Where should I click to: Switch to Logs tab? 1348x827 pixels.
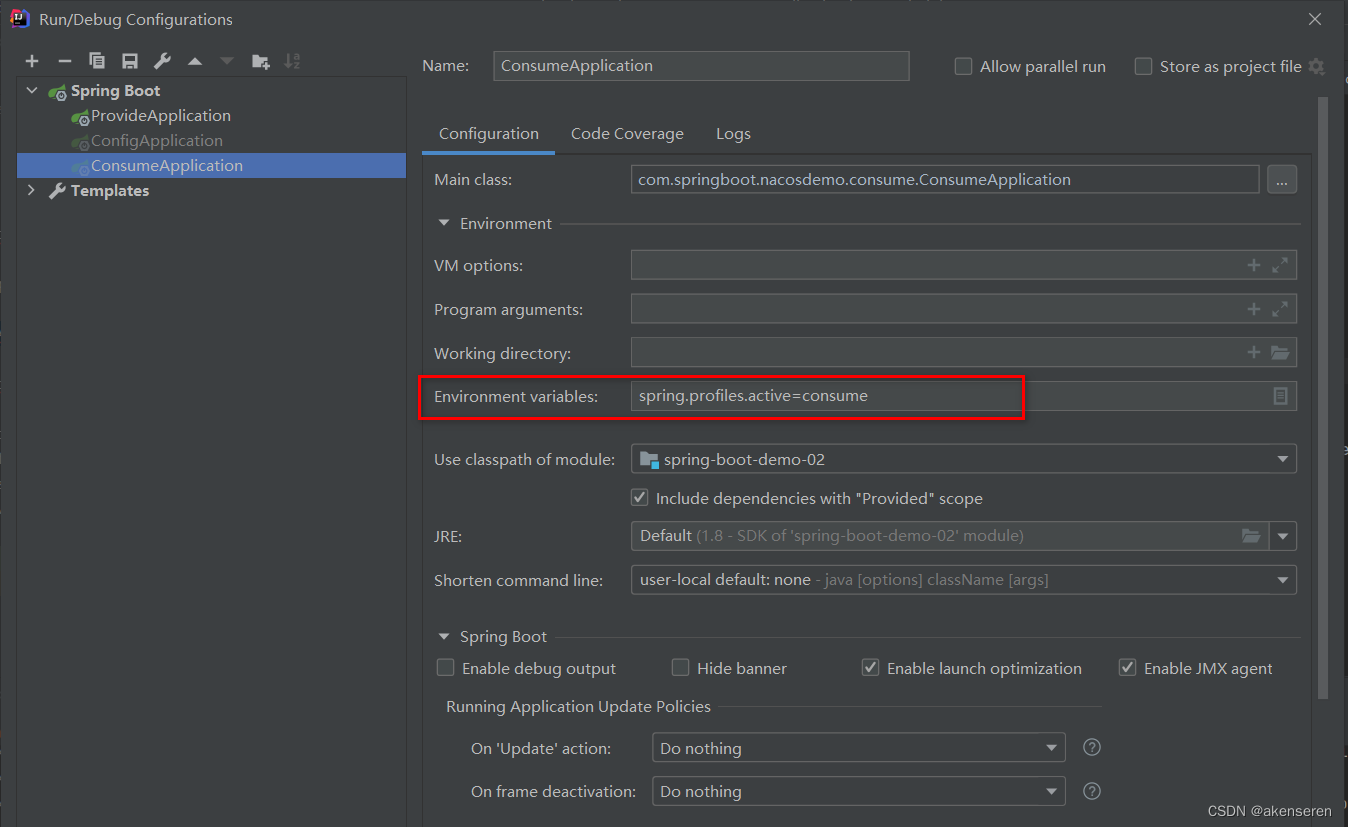733,134
